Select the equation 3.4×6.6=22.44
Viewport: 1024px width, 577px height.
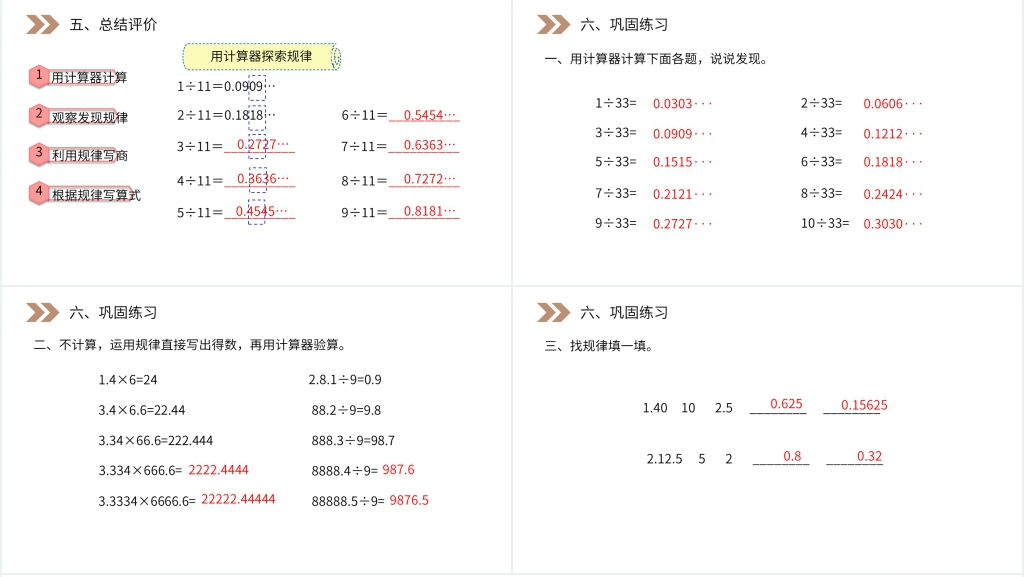[142, 411]
